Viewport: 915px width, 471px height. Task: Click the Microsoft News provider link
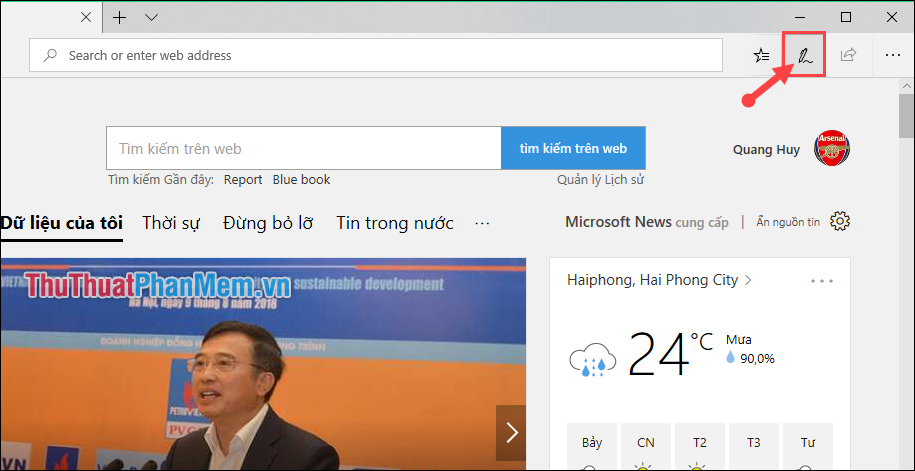coord(618,222)
